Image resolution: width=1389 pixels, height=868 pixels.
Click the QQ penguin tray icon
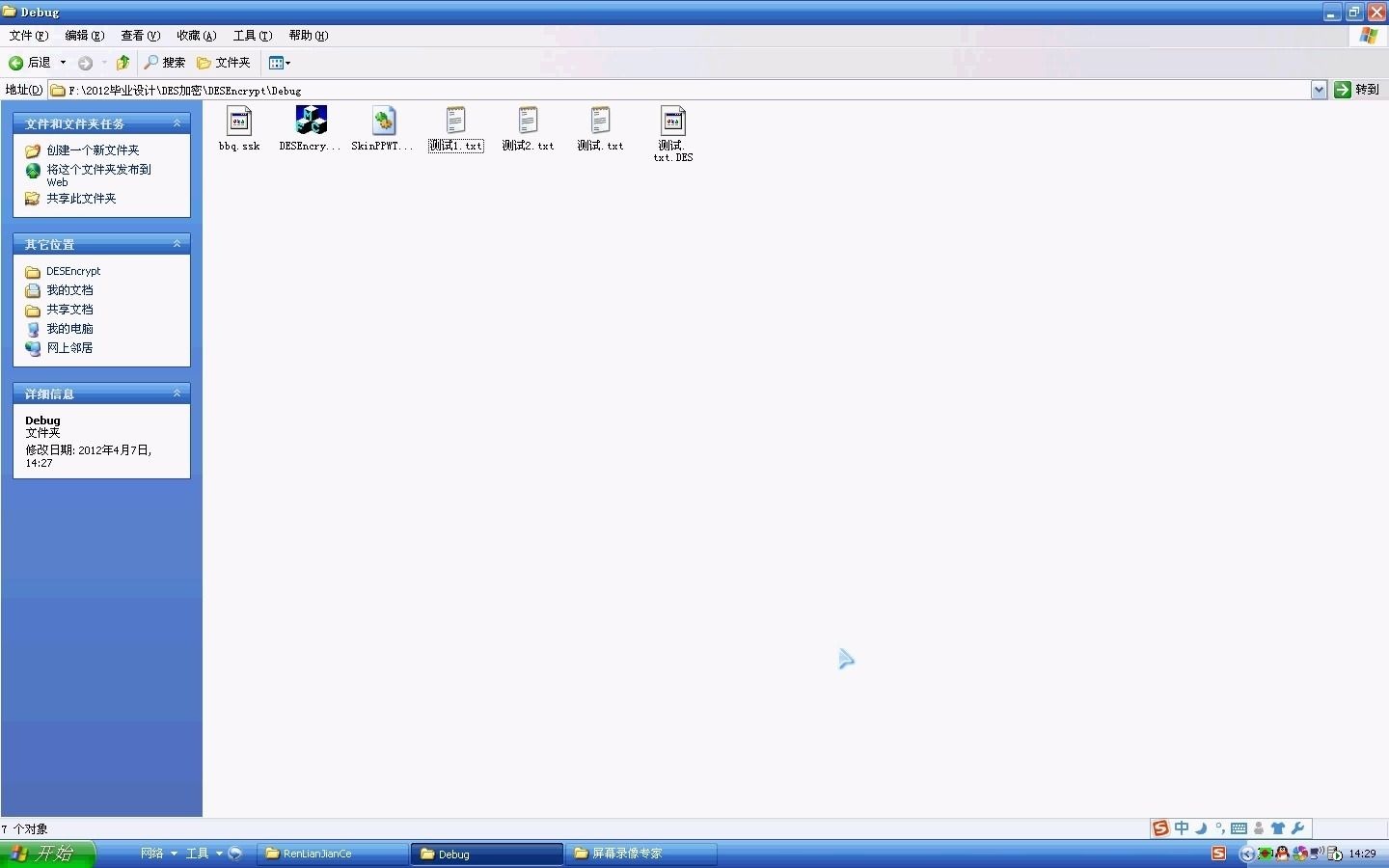coord(1282,854)
